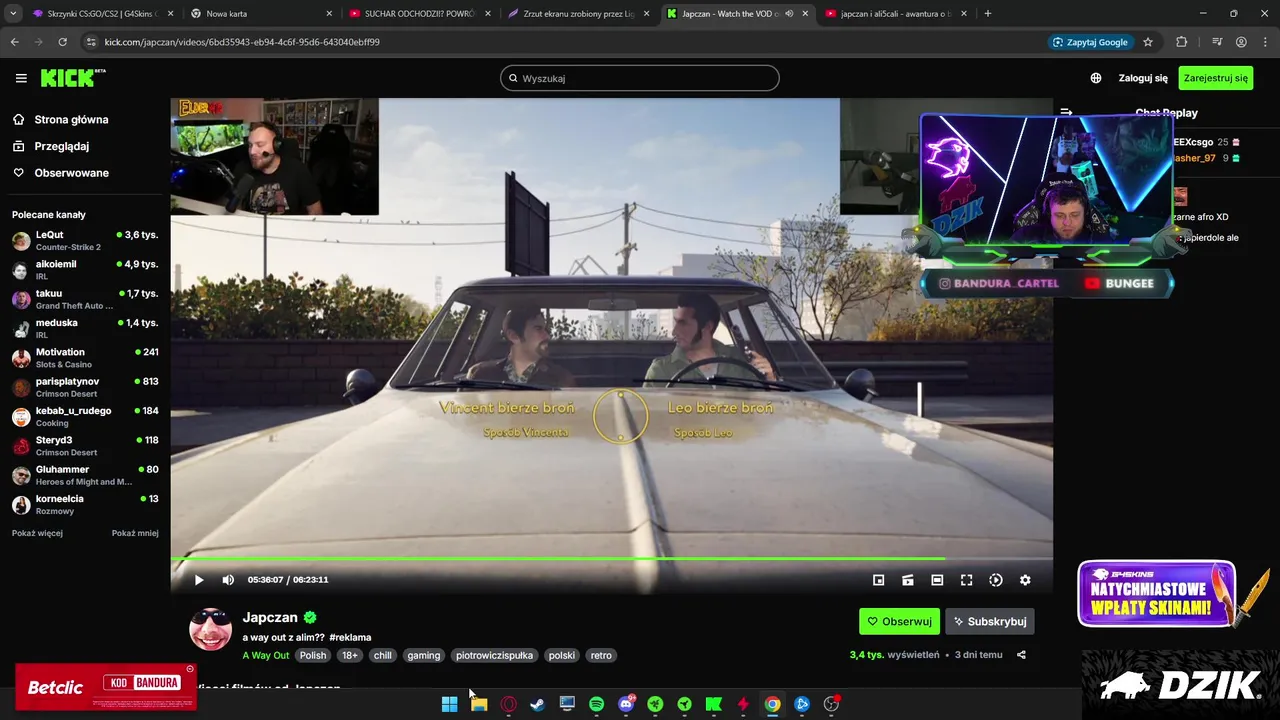
Task: Open Discord from taskbar
Action: 626,704
